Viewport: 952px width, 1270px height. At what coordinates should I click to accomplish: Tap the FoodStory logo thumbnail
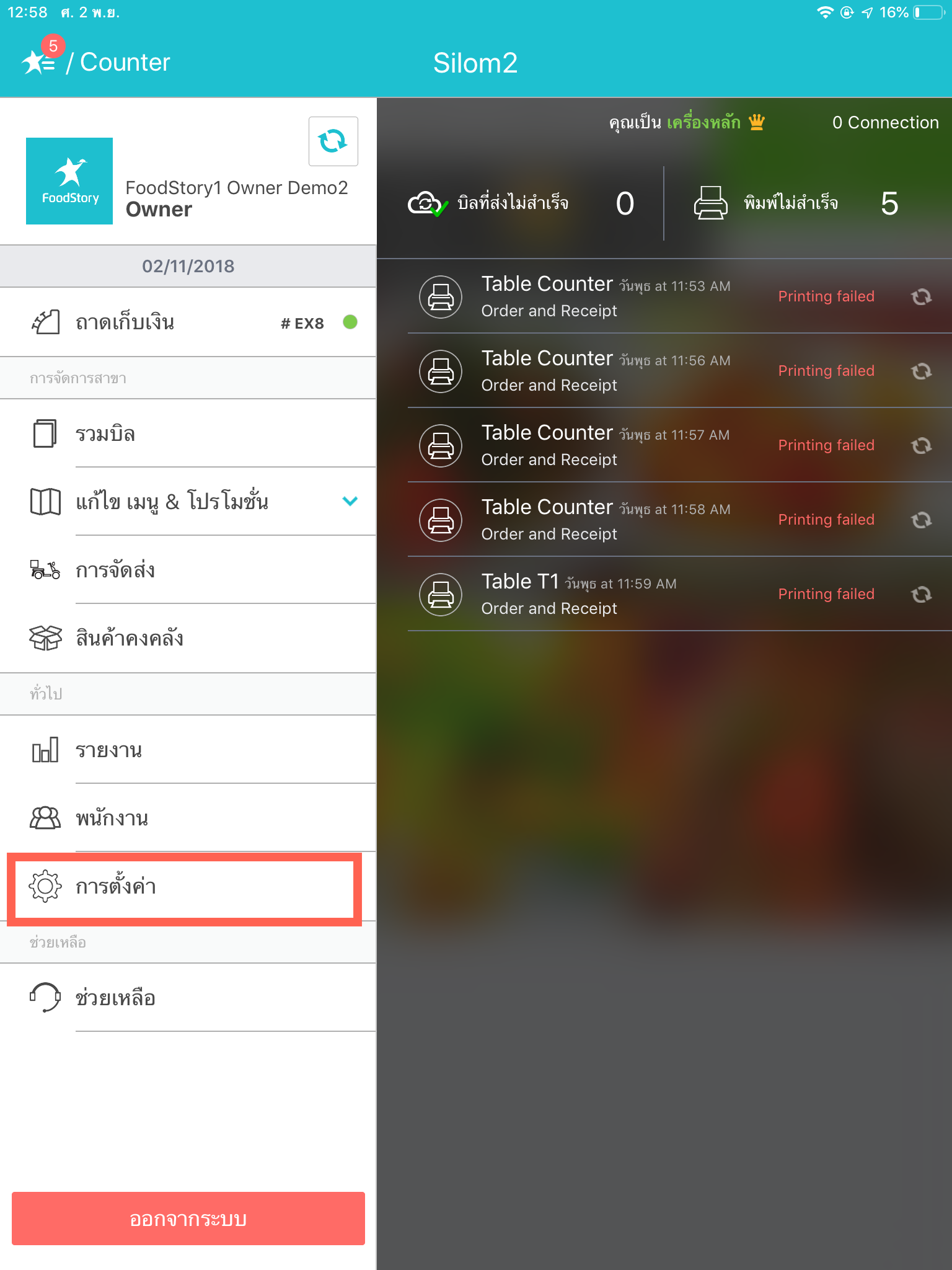click(69, 181)
